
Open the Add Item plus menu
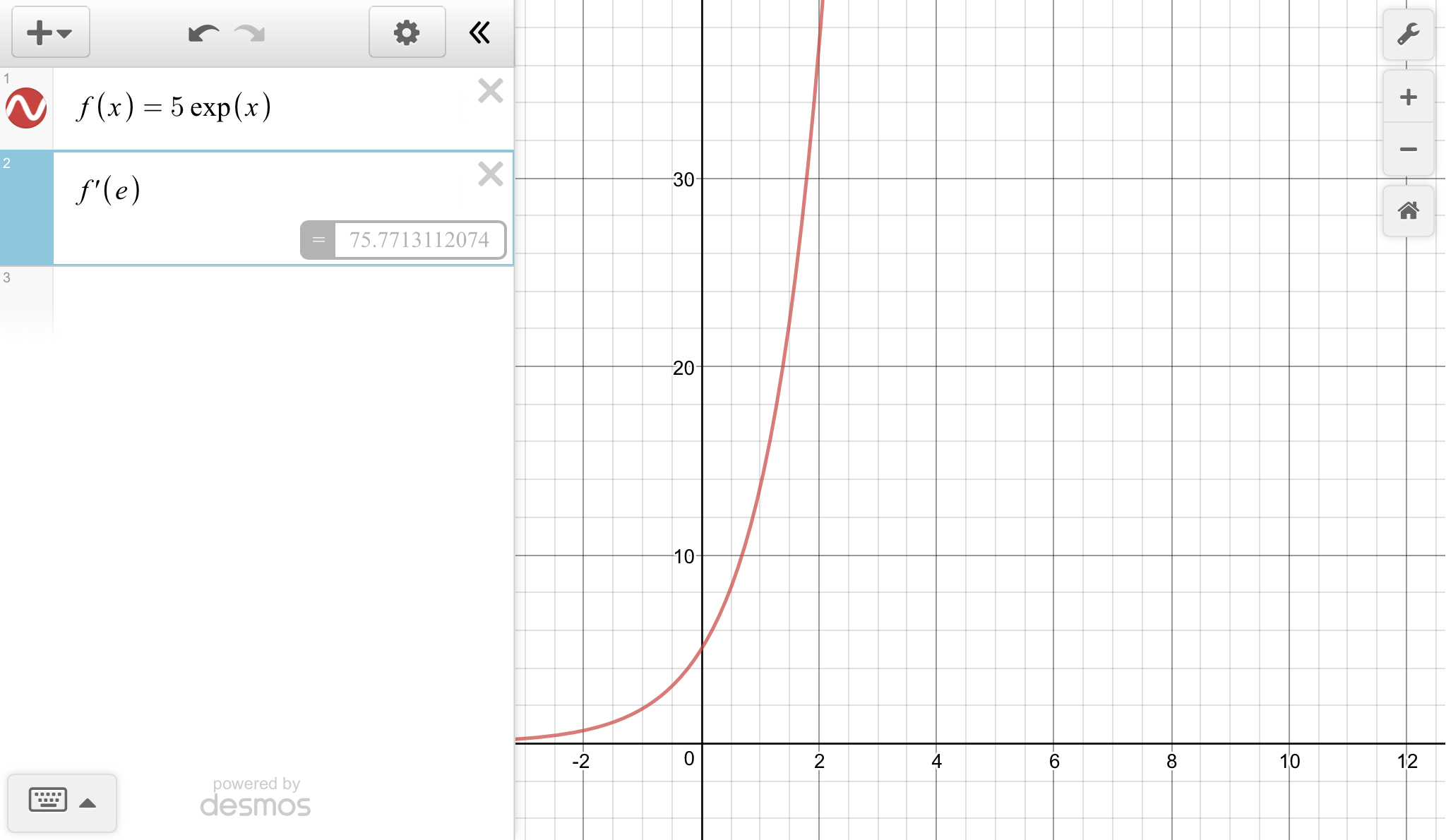[50, 32]
